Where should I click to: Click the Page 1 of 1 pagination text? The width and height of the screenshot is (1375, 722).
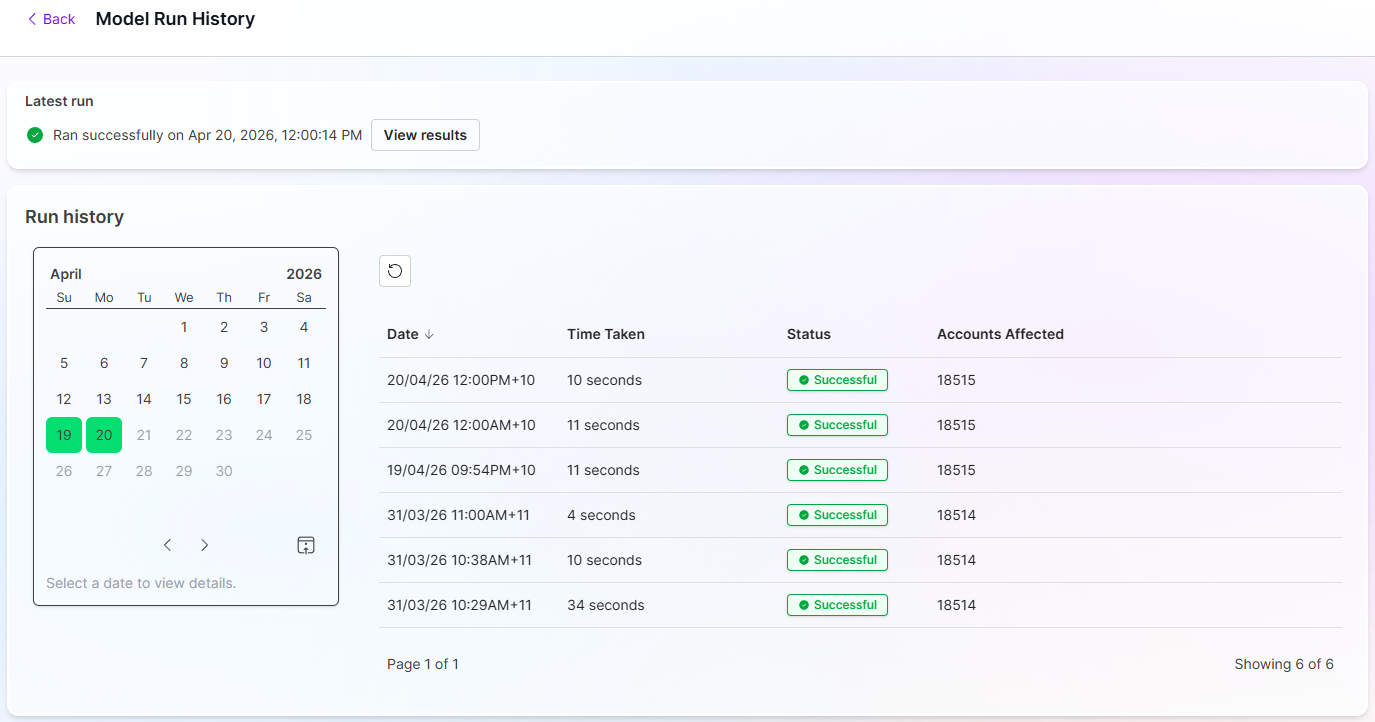pyautogui.click(x=422, y=663)
